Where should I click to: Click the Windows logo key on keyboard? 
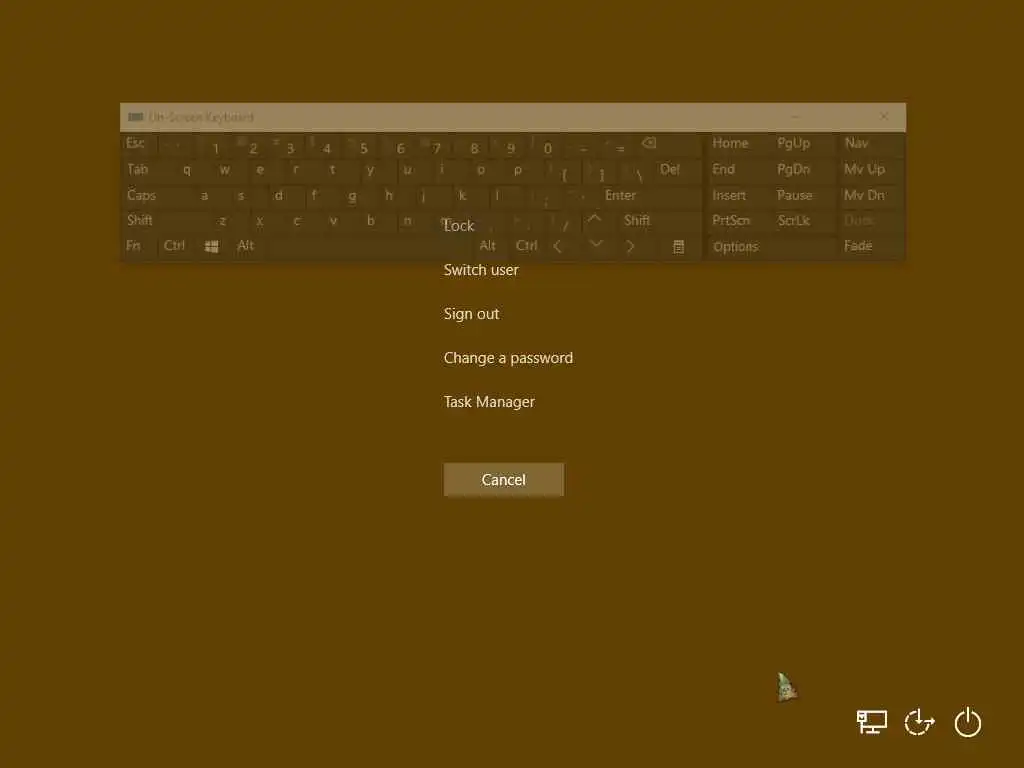(212, 246)
